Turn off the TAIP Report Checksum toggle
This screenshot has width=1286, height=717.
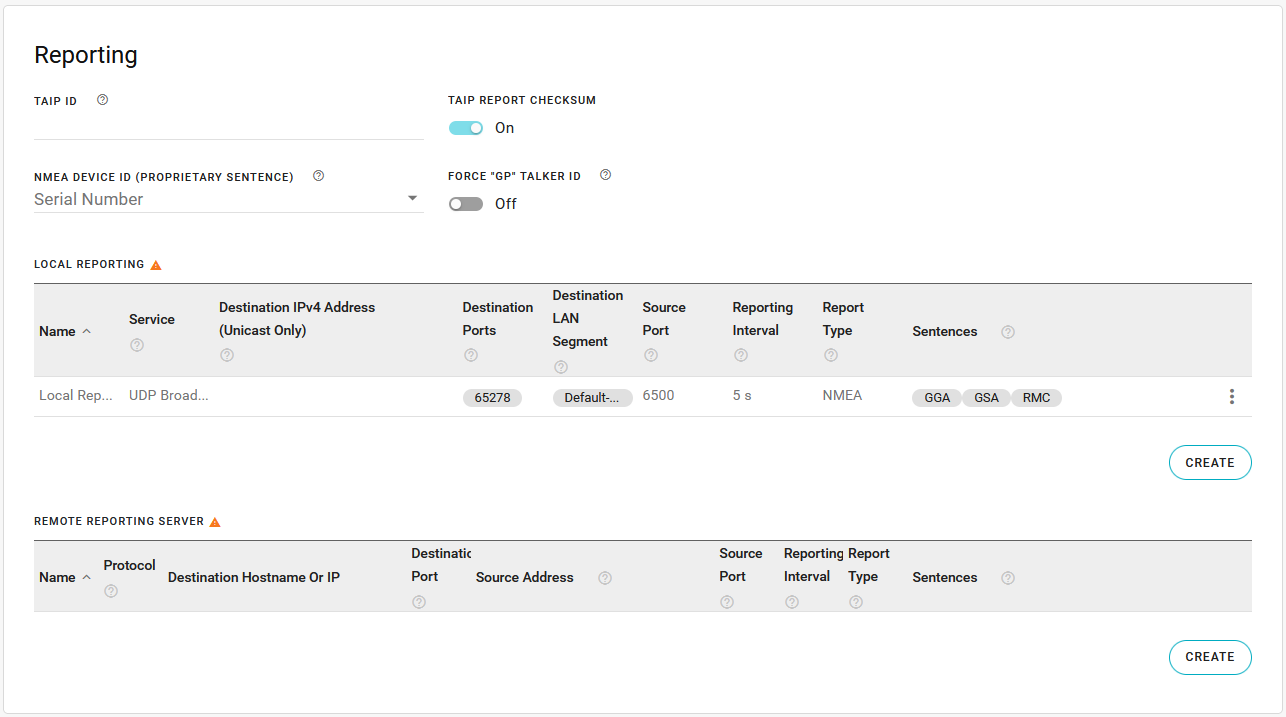click(x=466, y=128)
